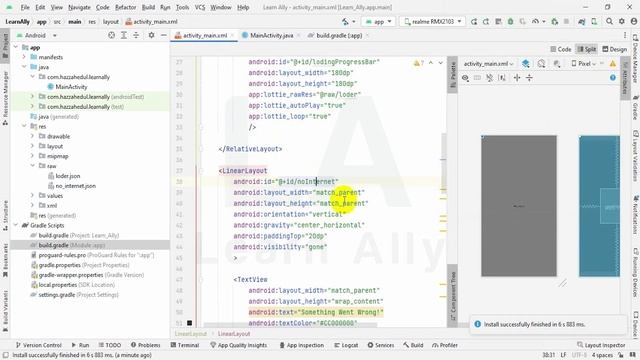Open the editor tabs three-dot menu

(625, 36)
